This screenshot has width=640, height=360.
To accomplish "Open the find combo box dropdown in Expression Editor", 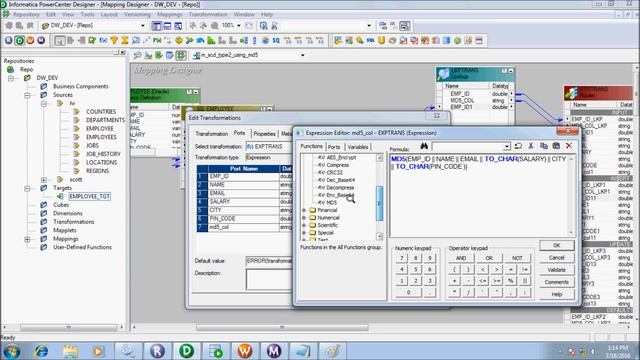I will pyautogui.click(x=507, y=147).
